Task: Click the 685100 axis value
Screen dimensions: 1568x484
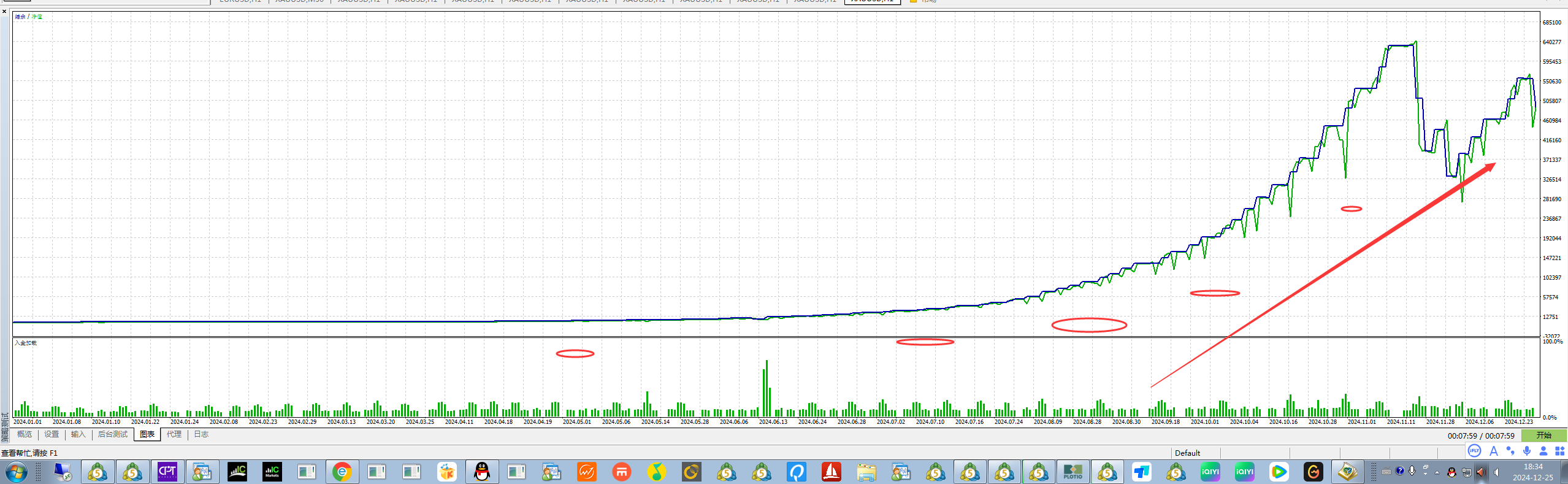Action: pyautogui.click(x=1552, y=23)
